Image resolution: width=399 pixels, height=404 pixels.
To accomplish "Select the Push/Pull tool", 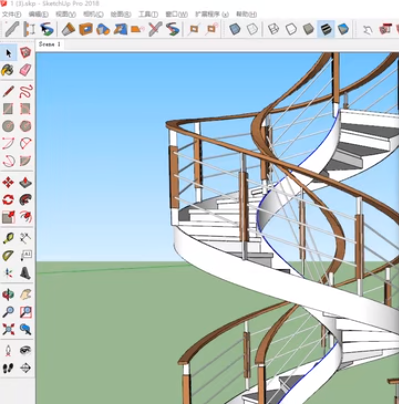I will (x=25, y=182).
